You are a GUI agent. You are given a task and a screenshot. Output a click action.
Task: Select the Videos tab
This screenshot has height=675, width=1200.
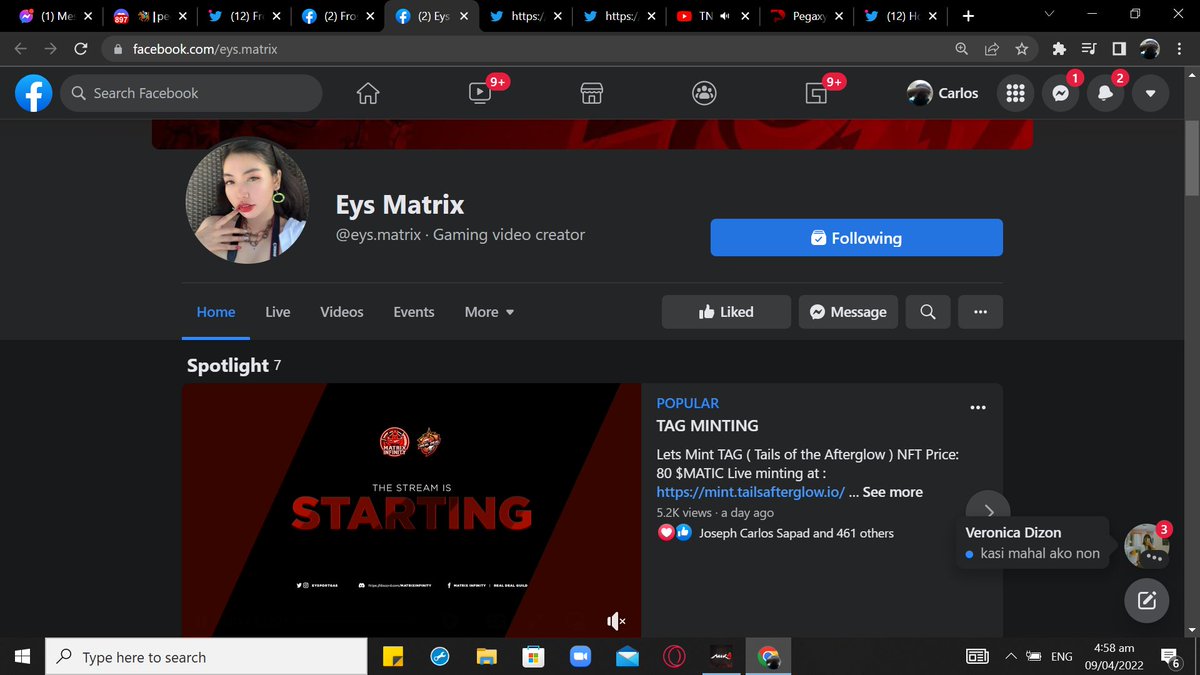[342, 312]
